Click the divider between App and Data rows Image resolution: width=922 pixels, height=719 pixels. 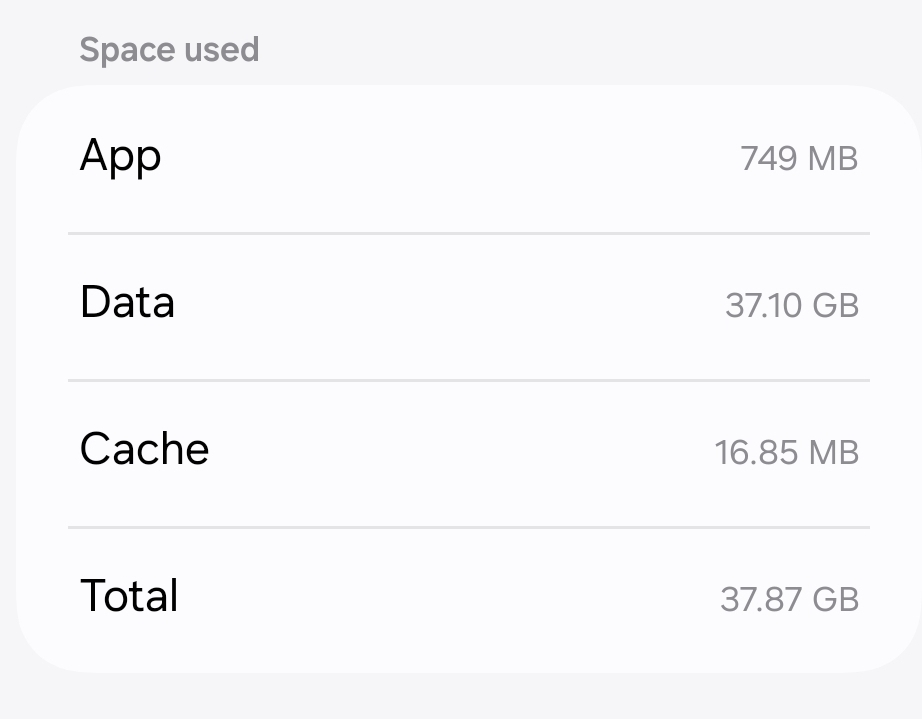click(468, 233)
